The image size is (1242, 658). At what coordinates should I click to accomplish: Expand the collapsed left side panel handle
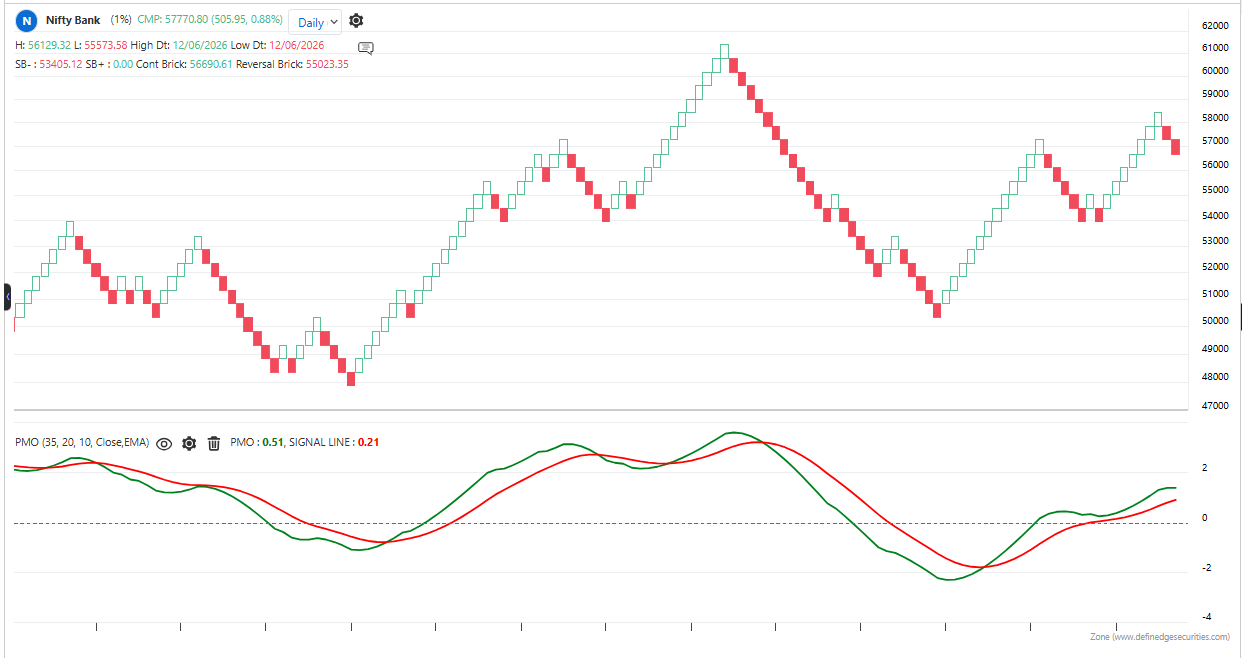pyautogui.click(x=7, y=296)
